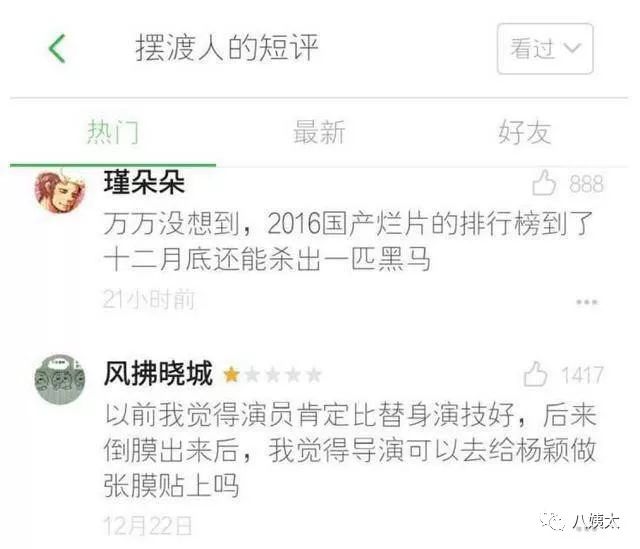Viewport: 640px width, 549px height.
Task: Tap the 888 like count
Action: tap(587, 184)
